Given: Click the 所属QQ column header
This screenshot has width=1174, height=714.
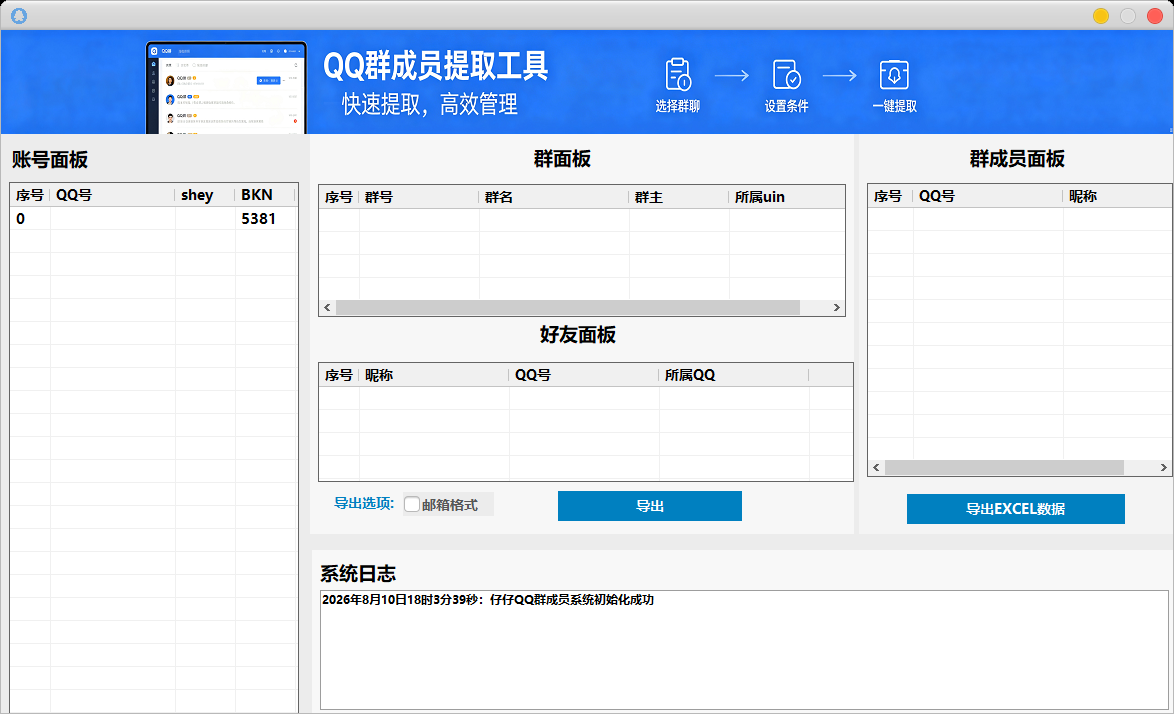Looking at the screenshot, I should [733, 375].
